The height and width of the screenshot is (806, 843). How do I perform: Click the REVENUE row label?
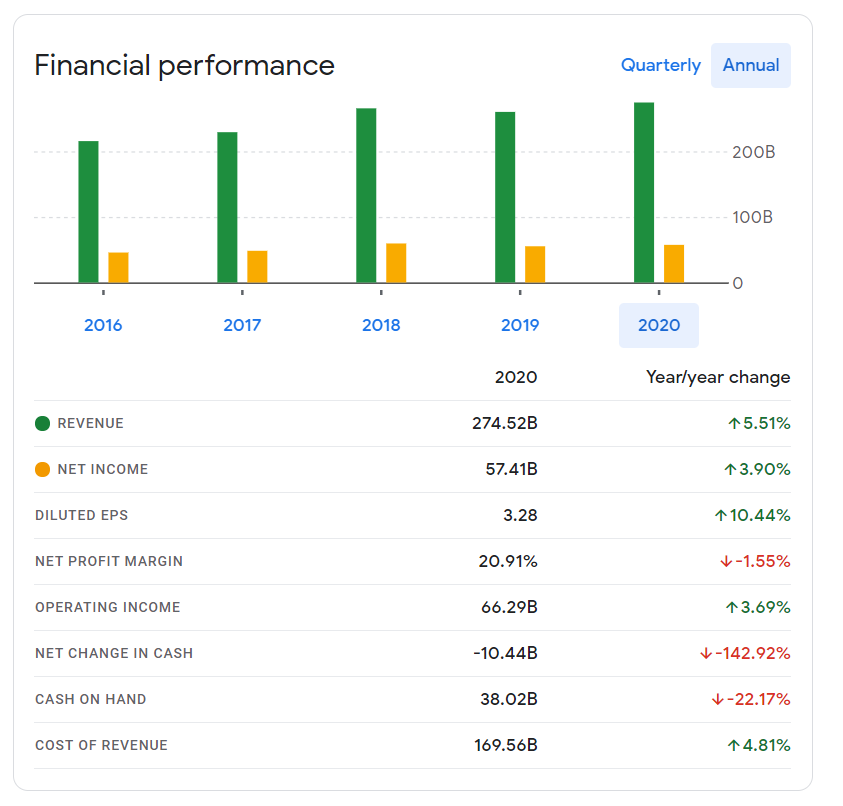click(90, 424)
